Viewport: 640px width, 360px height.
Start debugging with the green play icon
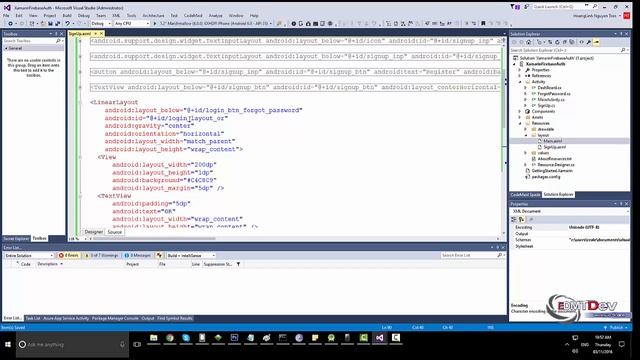point(155,24)
